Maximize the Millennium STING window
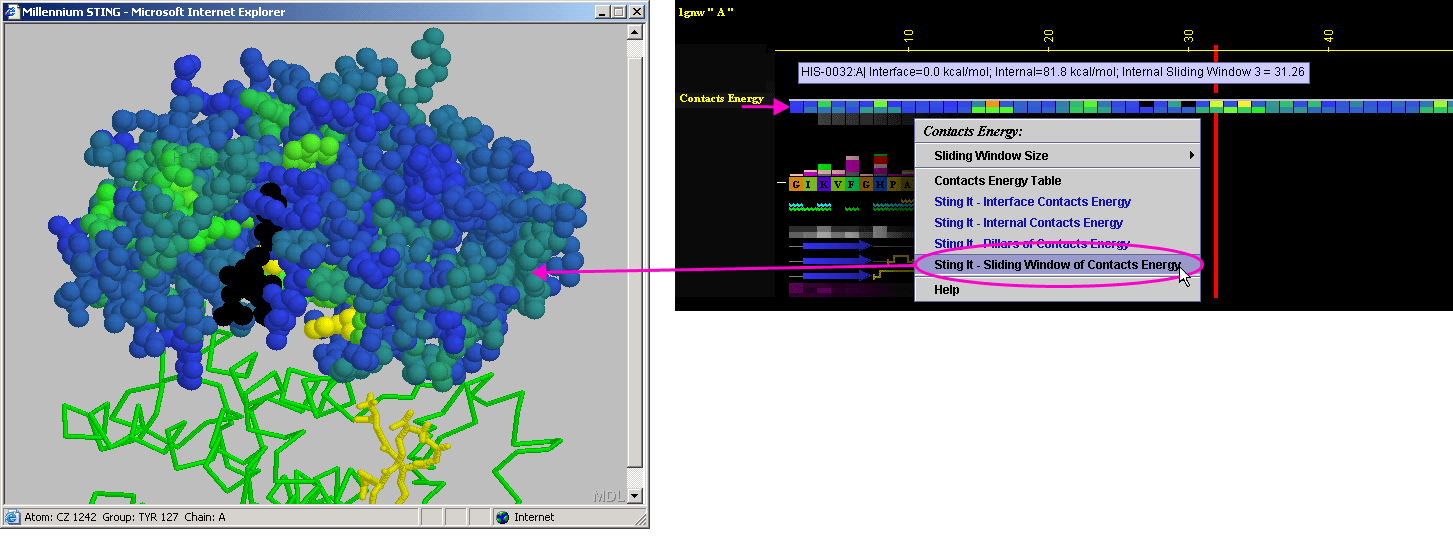 coord(617,12)
